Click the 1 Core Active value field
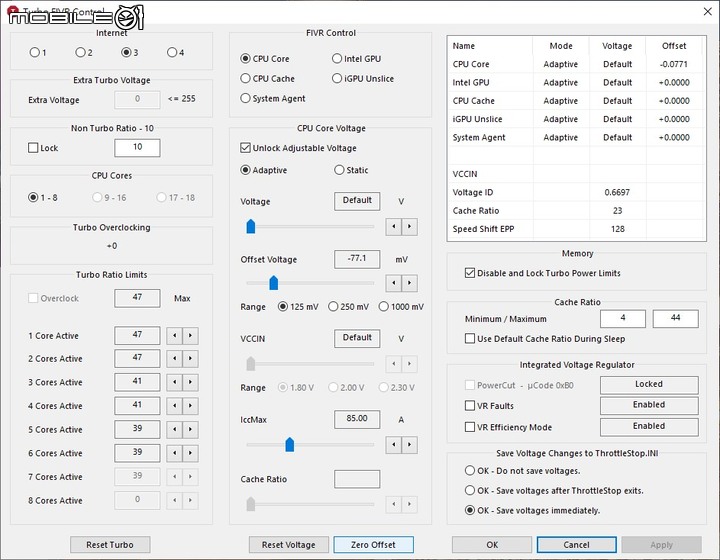This screenshot has width=720, height=560. (137, 336)
